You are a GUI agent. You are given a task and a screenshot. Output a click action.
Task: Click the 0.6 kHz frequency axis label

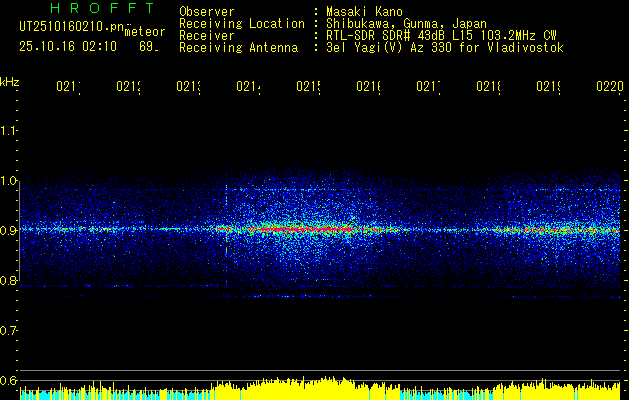(x=8, y=380)
